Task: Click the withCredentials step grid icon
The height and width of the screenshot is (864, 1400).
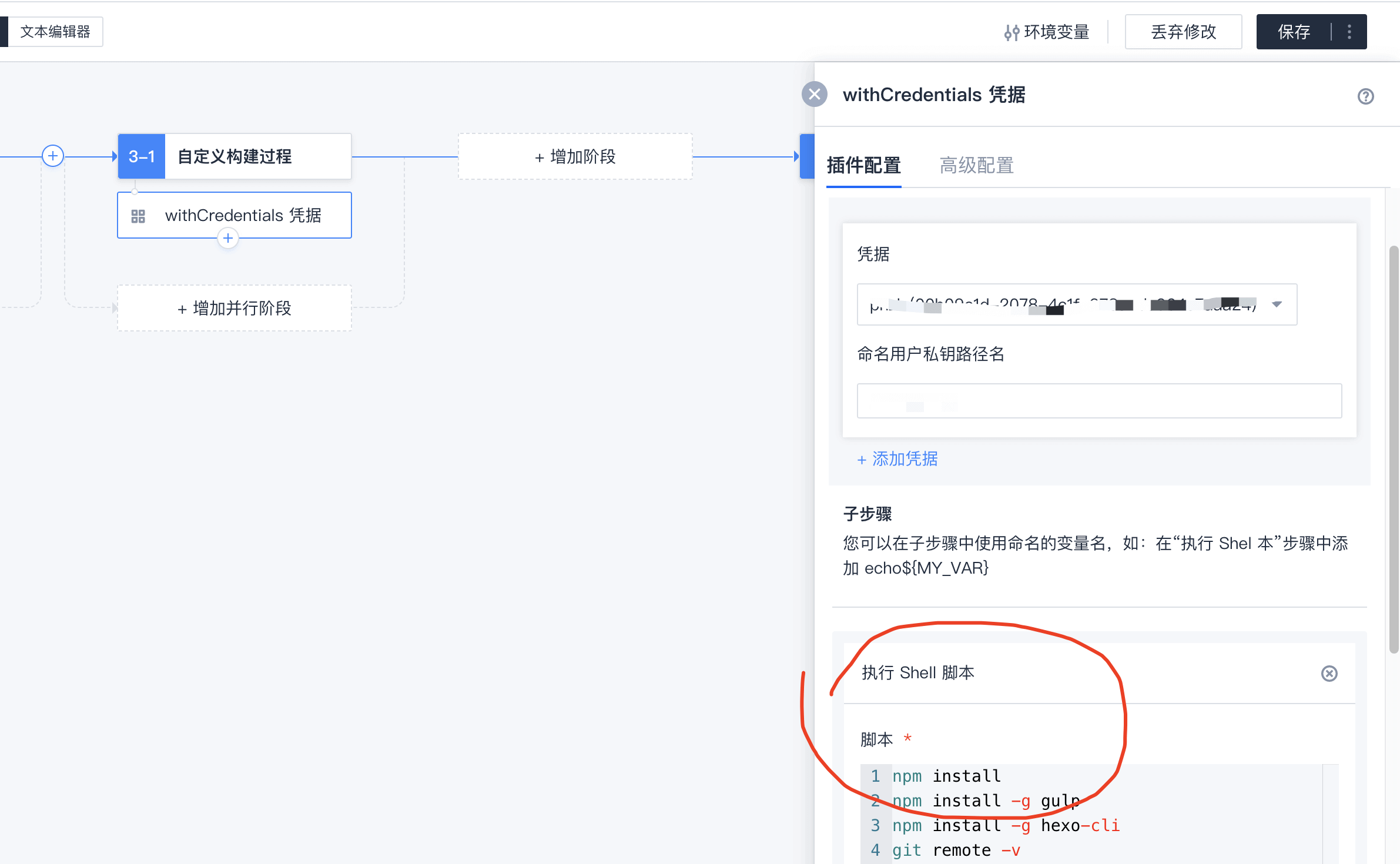Action: (x=138, y=216)
